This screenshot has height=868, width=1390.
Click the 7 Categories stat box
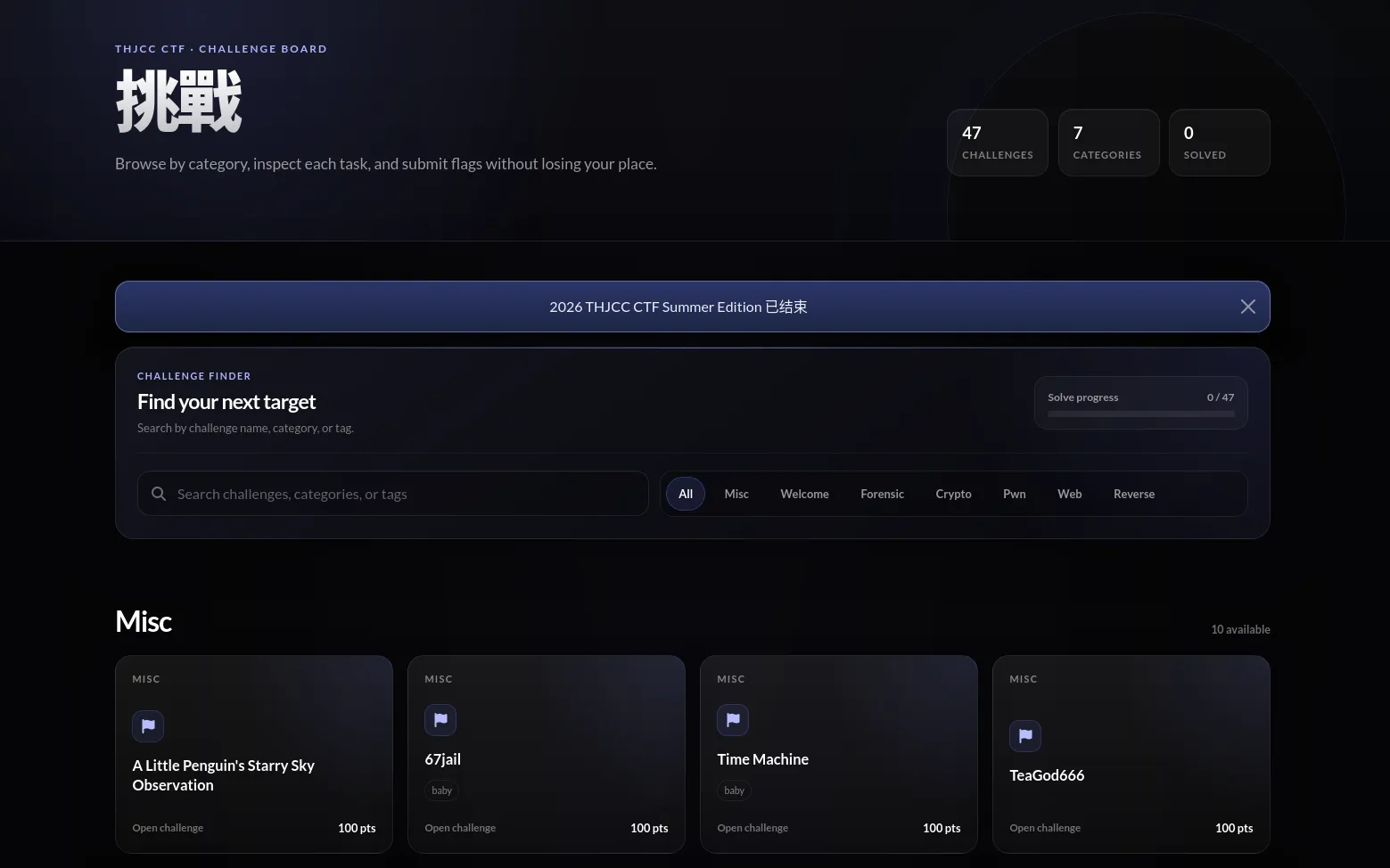pyautogui.click(x=1108, y=143)
